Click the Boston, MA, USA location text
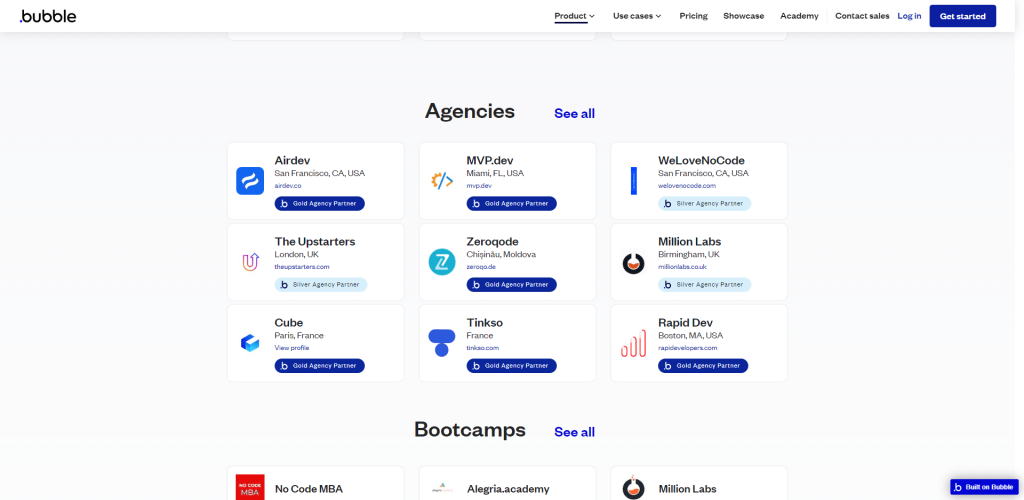Viewport: 1024px width, 500px height. (x=690, y=336)
